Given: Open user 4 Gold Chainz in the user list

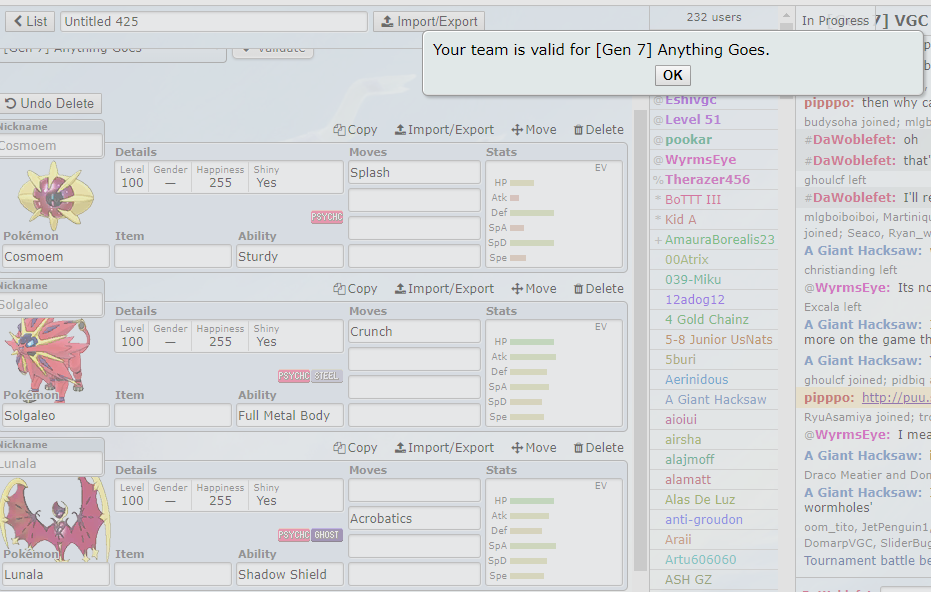Looking at the screenshot, I should [707, 319].
